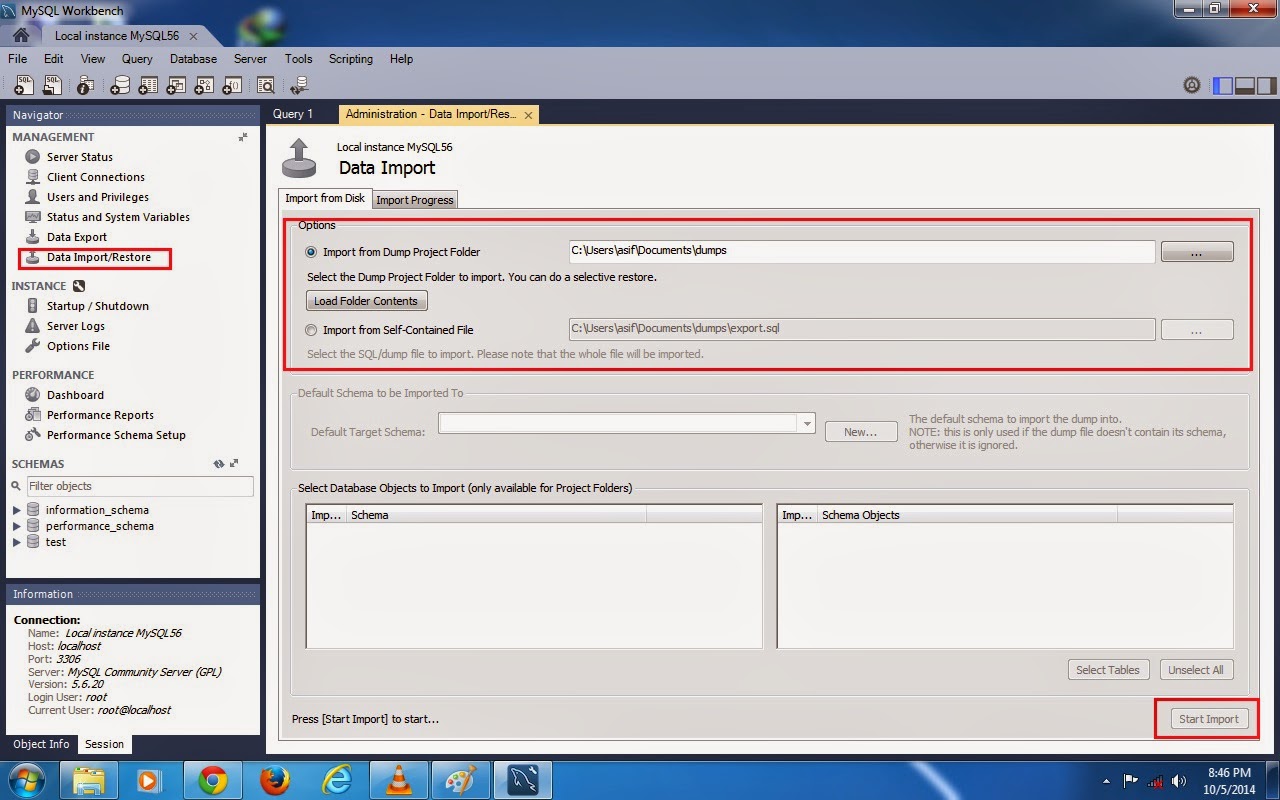Open Users and Privileges
Viewport: 1280px width, 800px height.
tap(97, 197)
